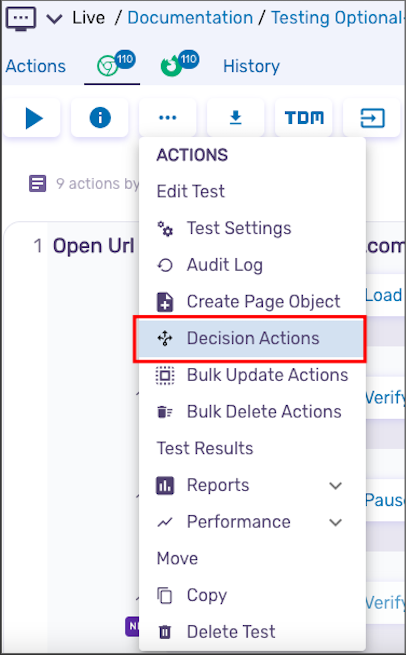Choose Decision Actions from the menu

(250, 338)
